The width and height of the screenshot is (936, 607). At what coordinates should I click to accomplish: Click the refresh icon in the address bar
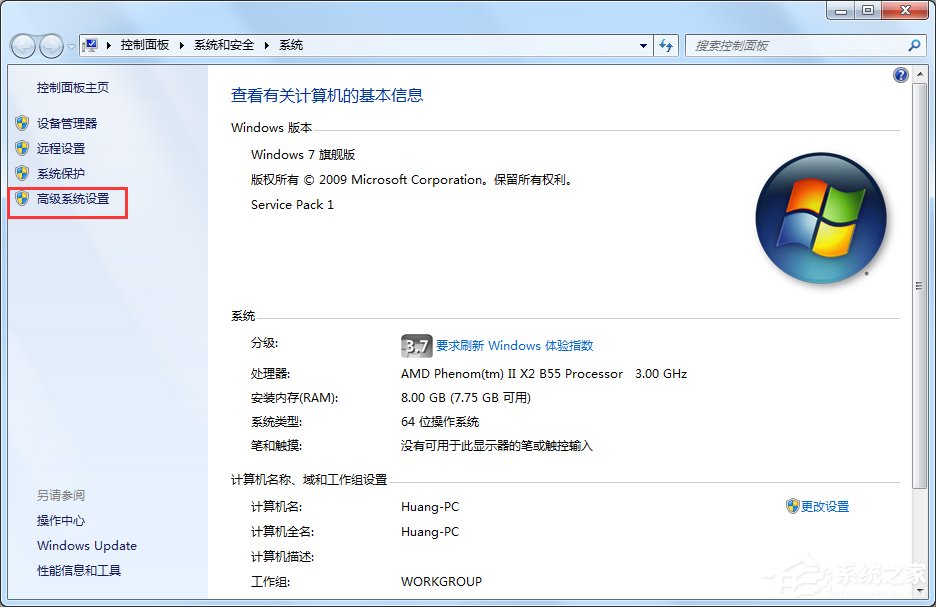tap(666, 45)
